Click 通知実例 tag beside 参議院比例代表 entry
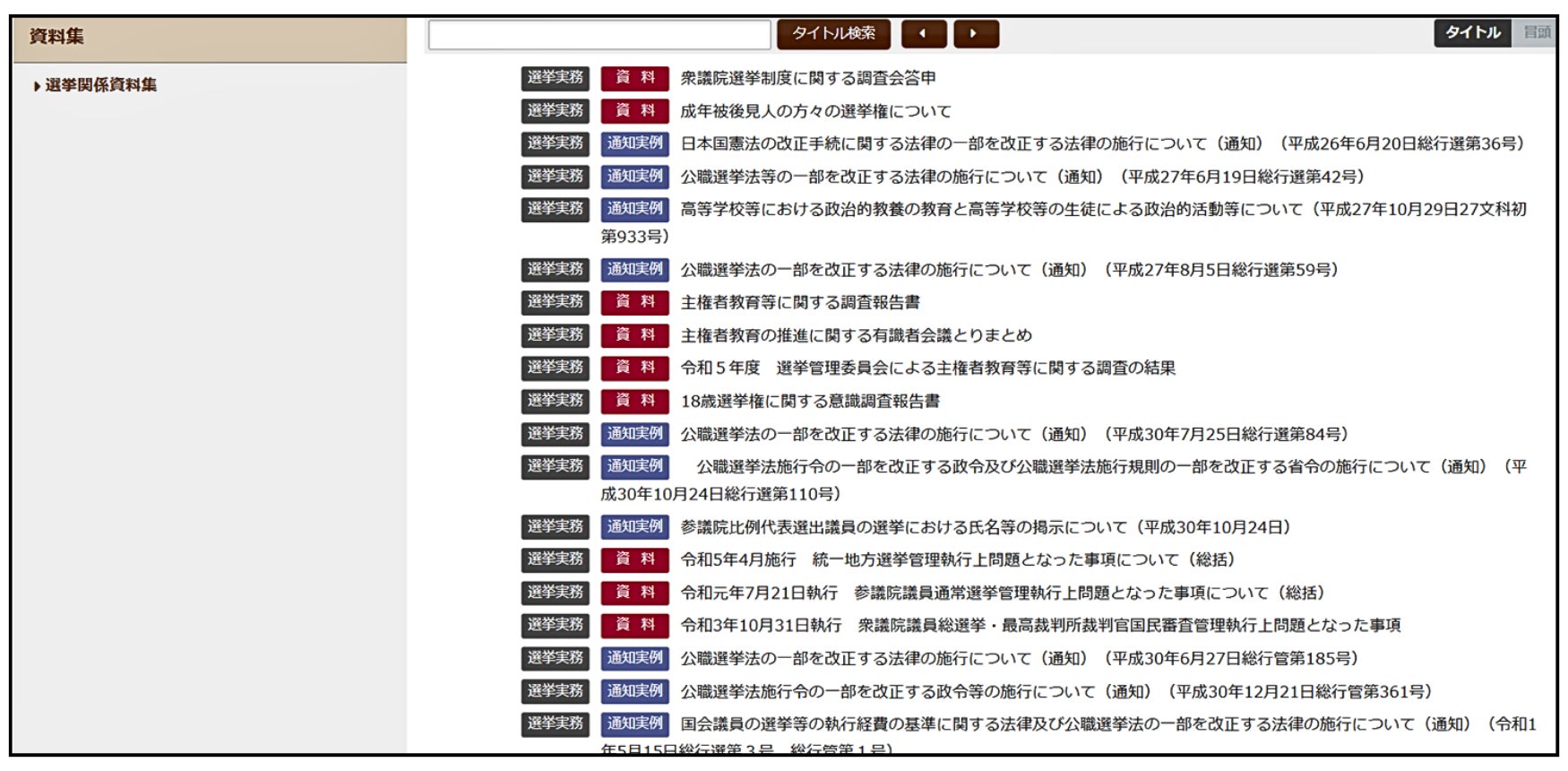Viewport: 1568px width, 771px height. [x=634, y=527]
